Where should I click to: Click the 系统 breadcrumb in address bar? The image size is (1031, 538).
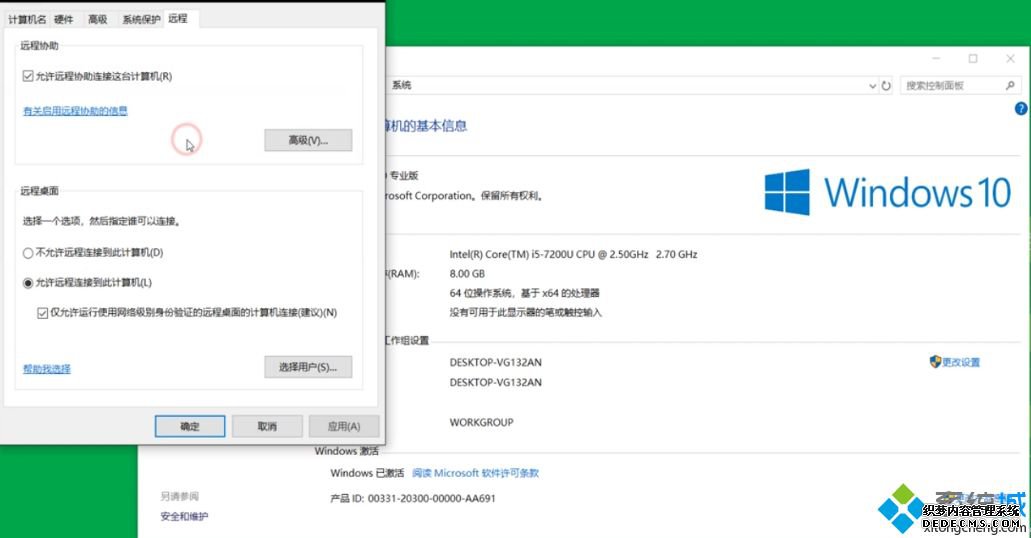tap(402, 85)
